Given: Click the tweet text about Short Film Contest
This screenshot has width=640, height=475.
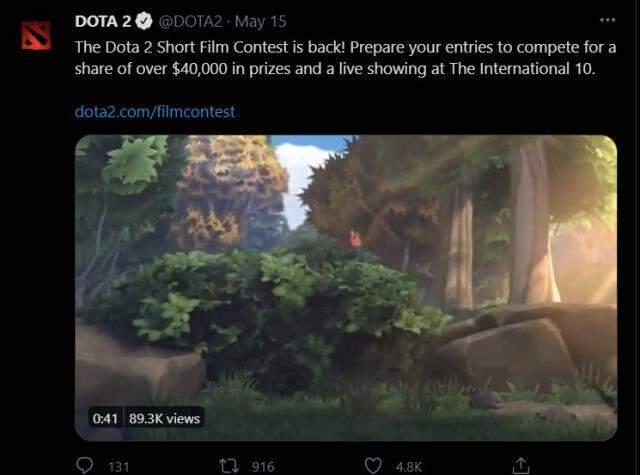Looking at the screenshot, I should (345, 58).
